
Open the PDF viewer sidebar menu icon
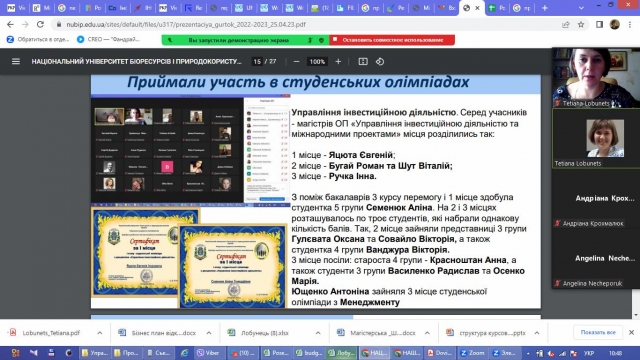click(16, 62)
